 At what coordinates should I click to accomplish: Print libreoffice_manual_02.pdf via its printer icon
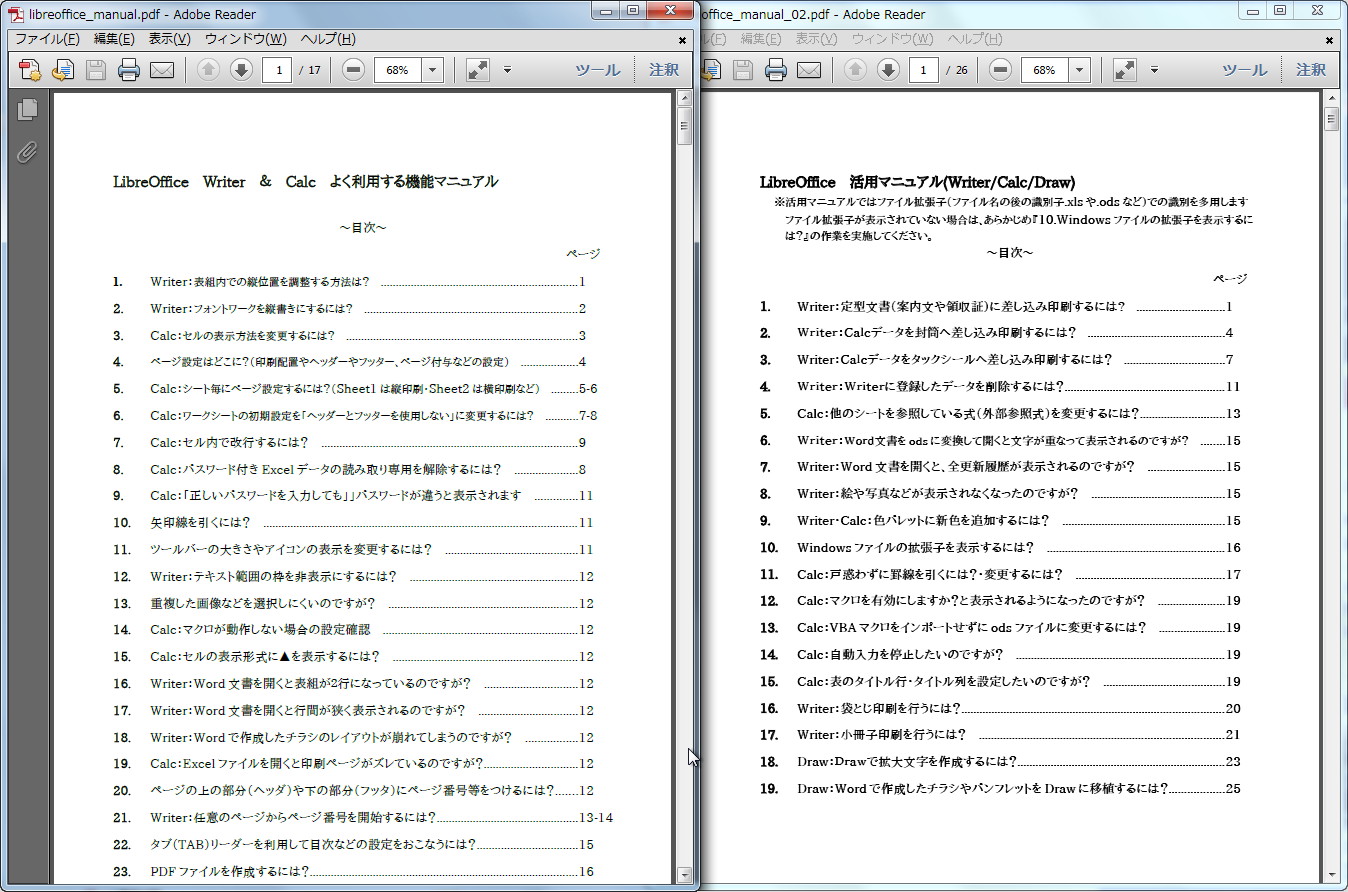pos(775,70)
